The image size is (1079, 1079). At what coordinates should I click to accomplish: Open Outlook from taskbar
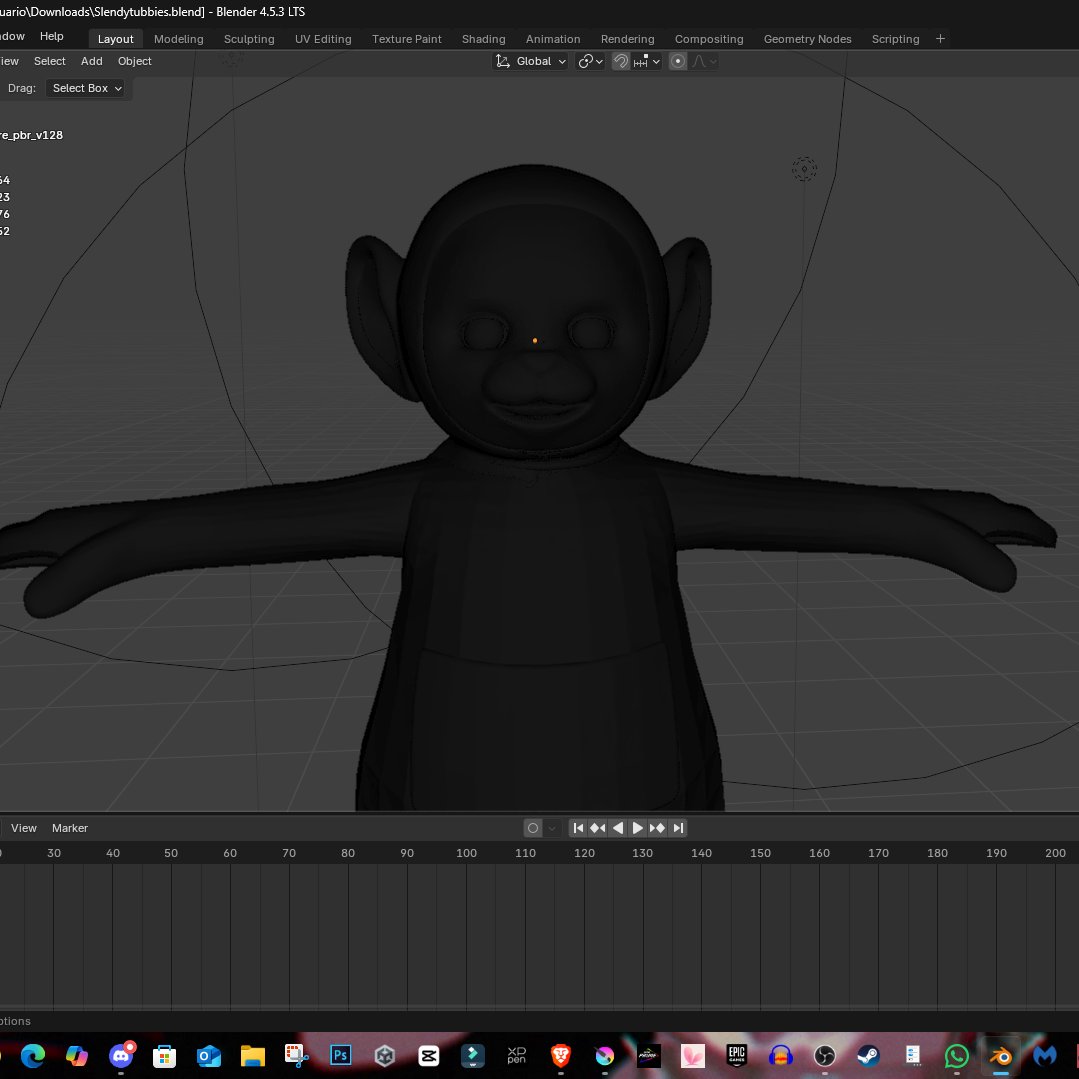tap(209, 1055)
